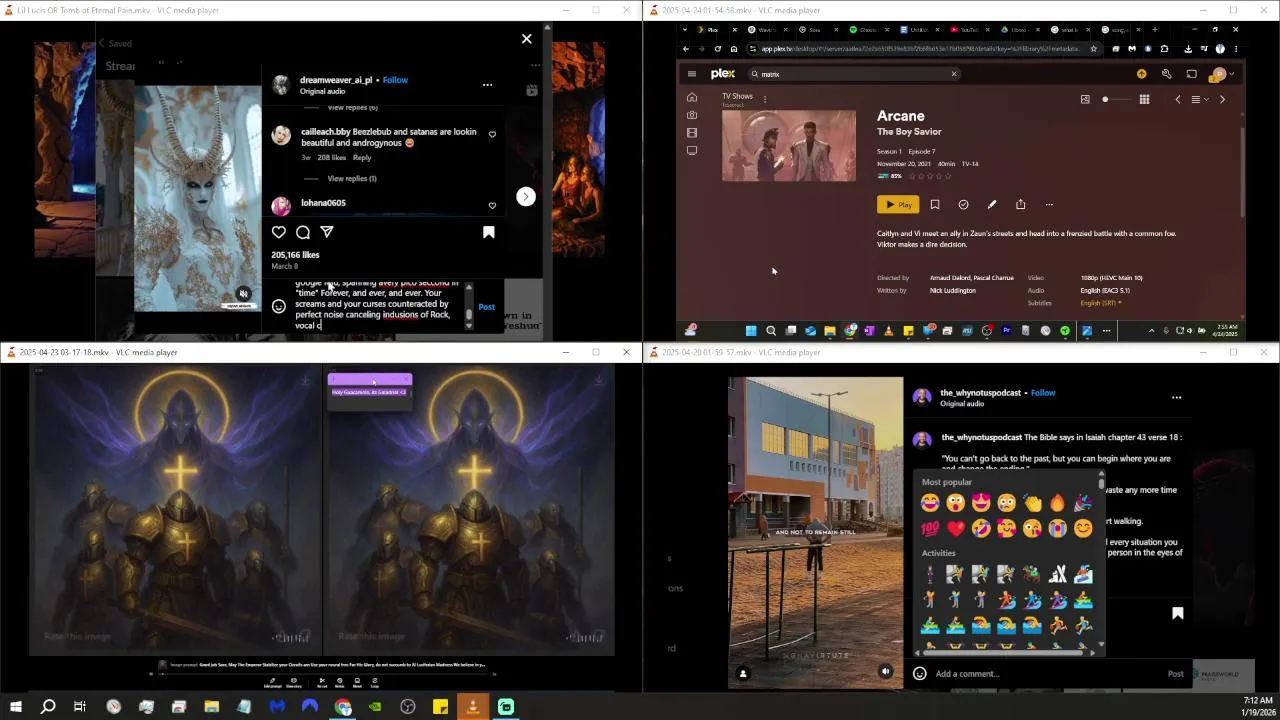The height and width of the screenshot is (720, 1280).
Task: Close the Instagram post overlay with X
Action: [527, 39]
